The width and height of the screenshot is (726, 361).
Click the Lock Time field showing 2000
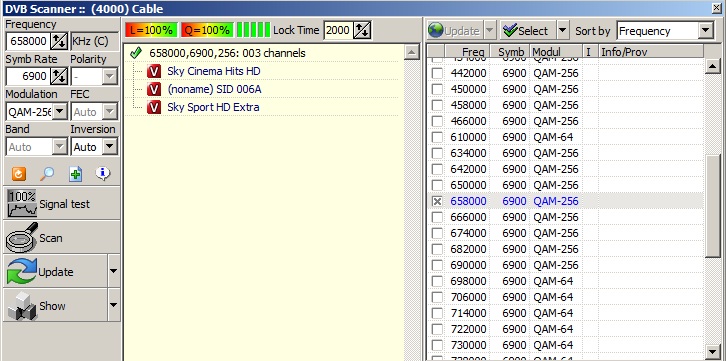click(338, 31)
